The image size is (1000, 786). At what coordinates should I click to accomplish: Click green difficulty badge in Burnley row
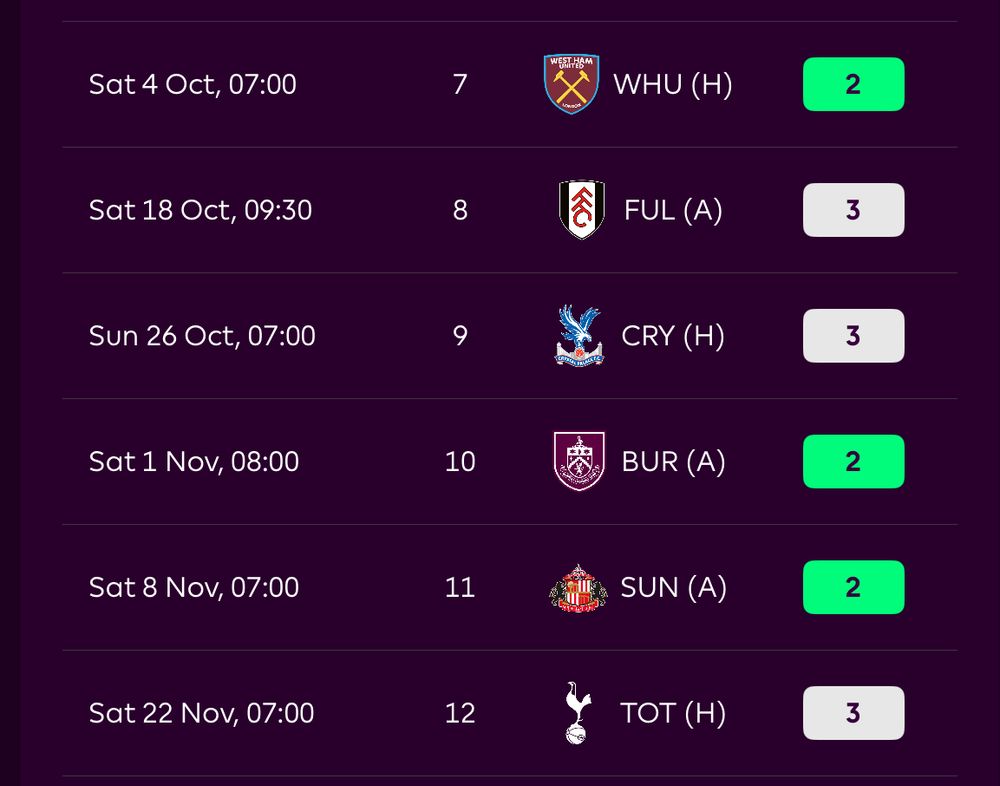853,461
